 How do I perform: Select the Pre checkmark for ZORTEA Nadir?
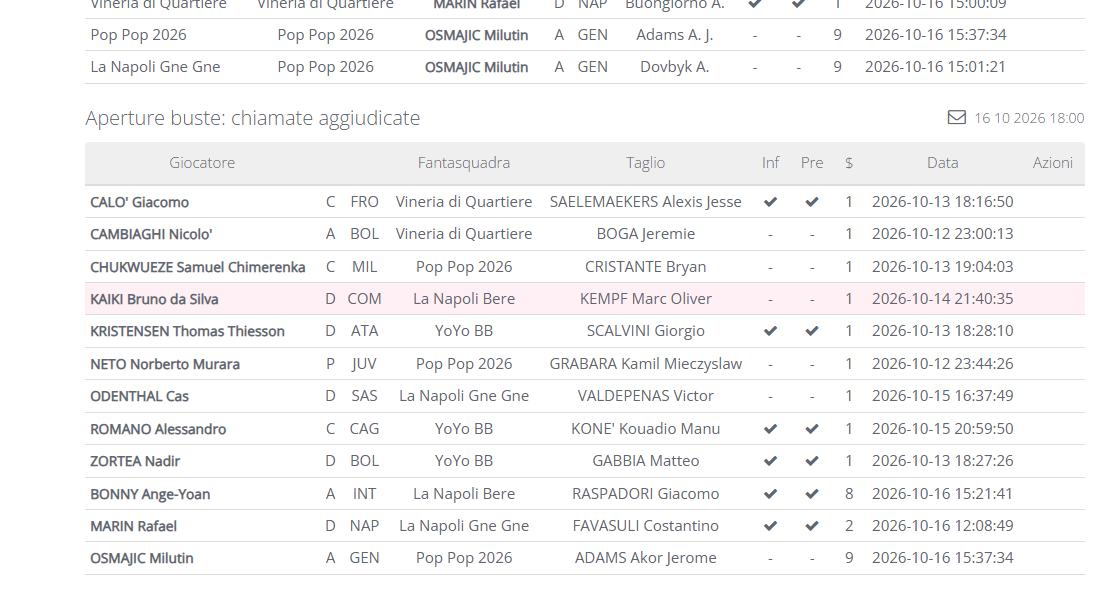pos(811,462)
